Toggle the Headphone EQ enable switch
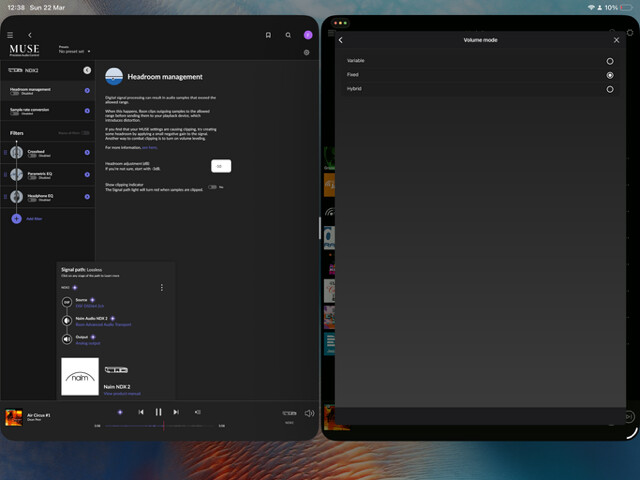This screenshot has width=640, height=480. click(x=32, y=200)
